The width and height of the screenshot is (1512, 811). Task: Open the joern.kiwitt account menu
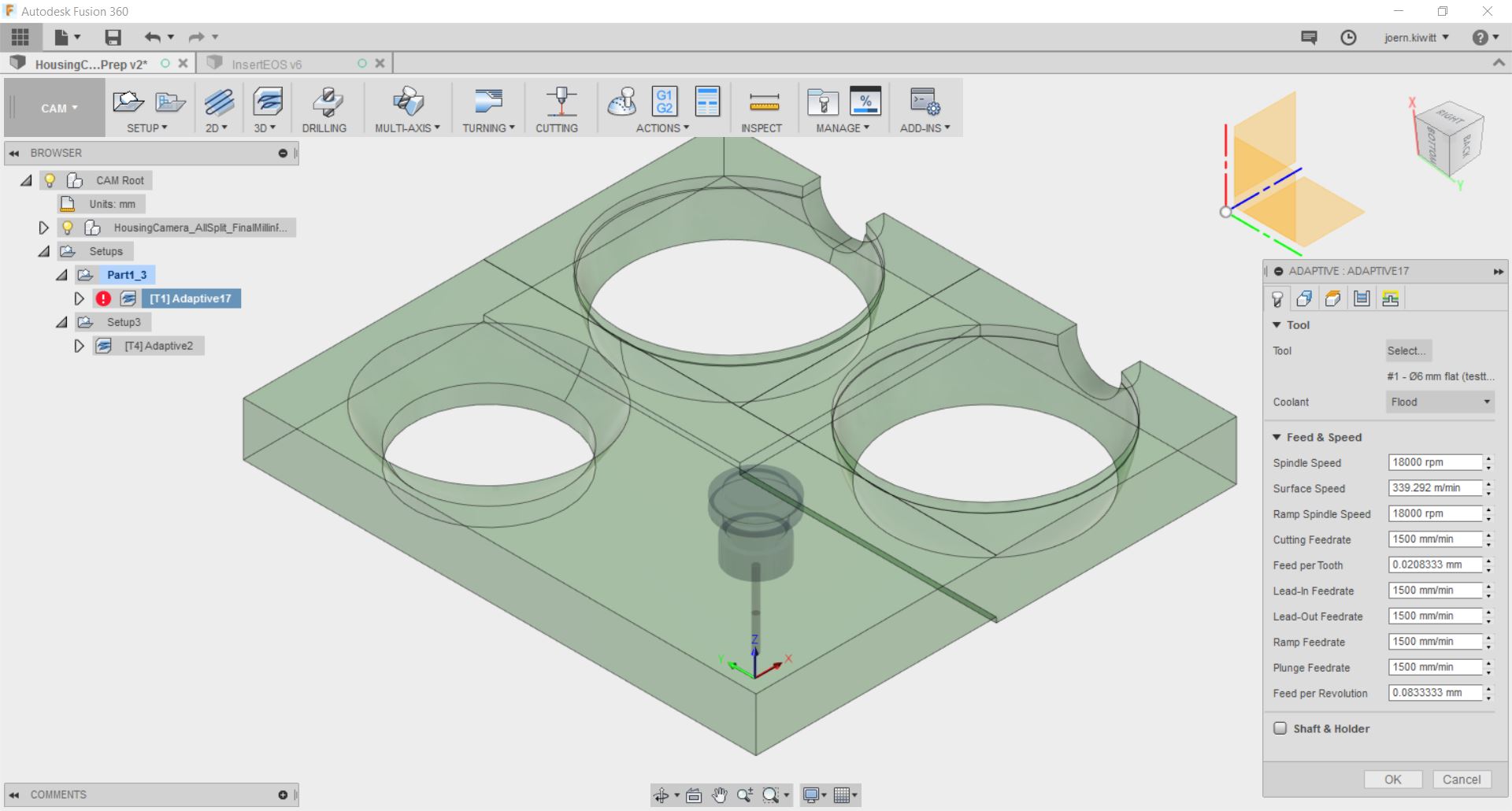tap(1417, 38)
